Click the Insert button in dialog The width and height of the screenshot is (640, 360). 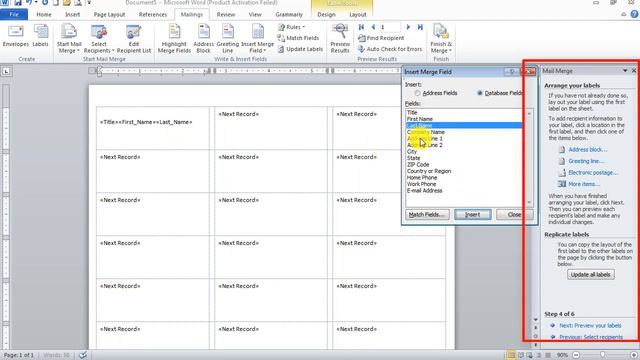(x=473, y=214)
